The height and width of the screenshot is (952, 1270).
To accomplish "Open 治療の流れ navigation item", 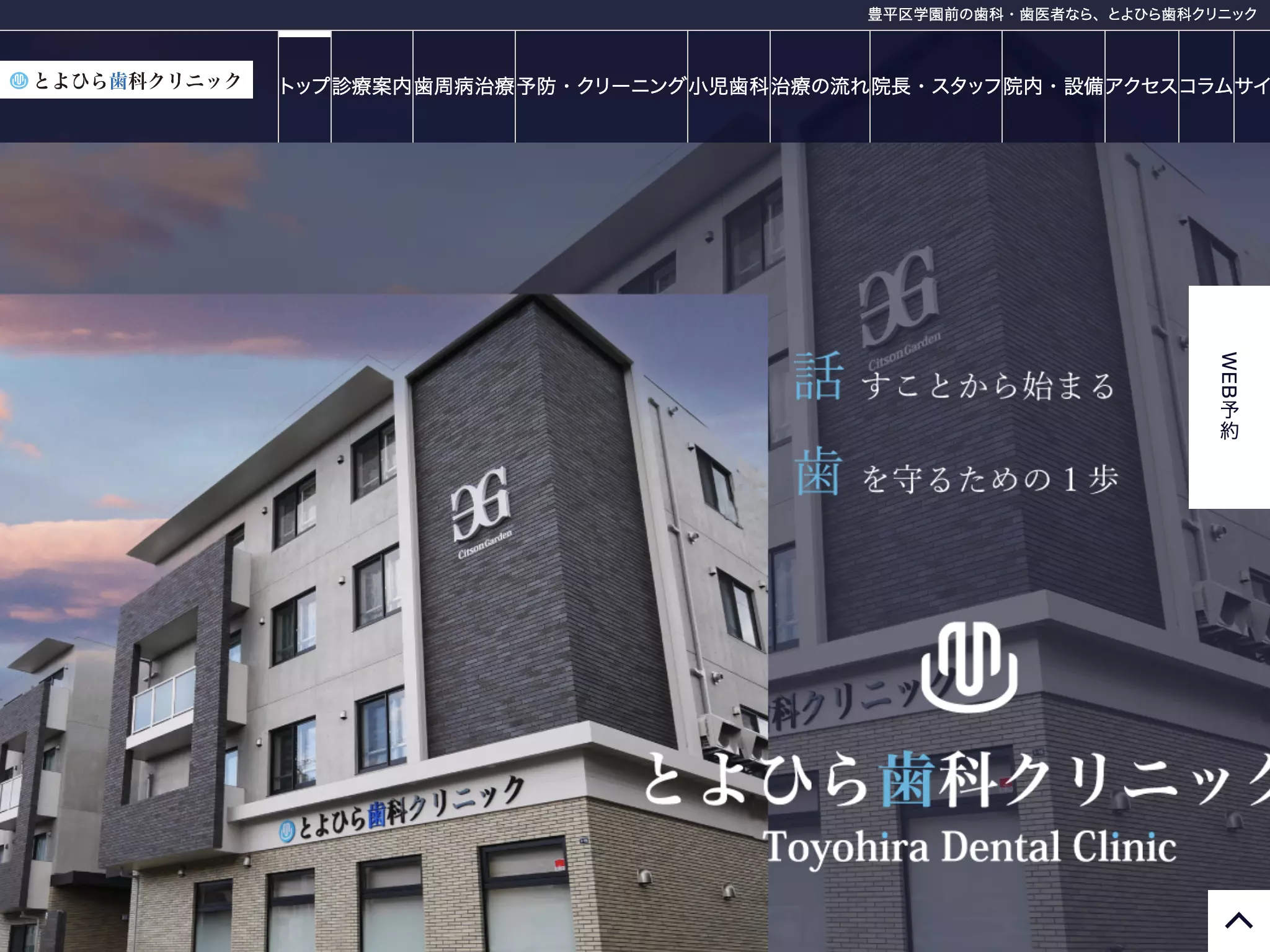I will [820, 87].
